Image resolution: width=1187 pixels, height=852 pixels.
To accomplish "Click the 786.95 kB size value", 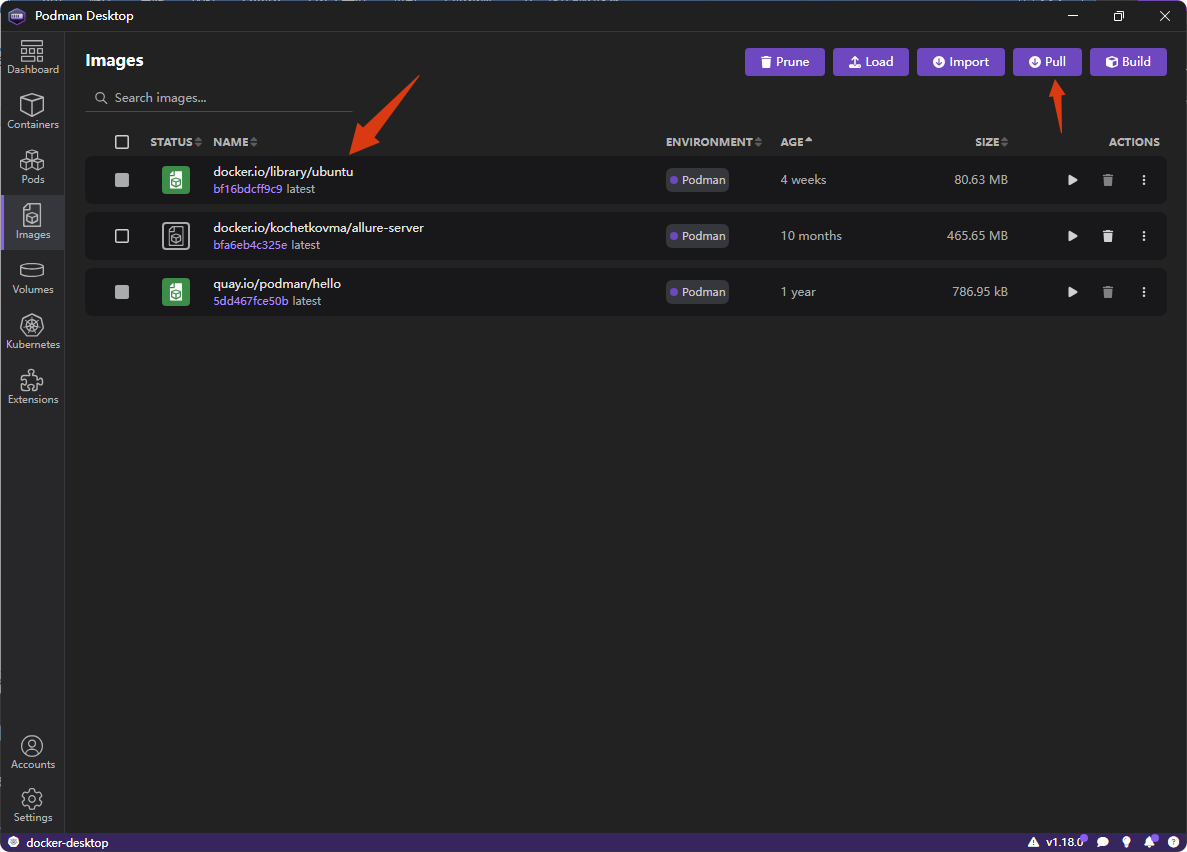I will click(980, 292).
